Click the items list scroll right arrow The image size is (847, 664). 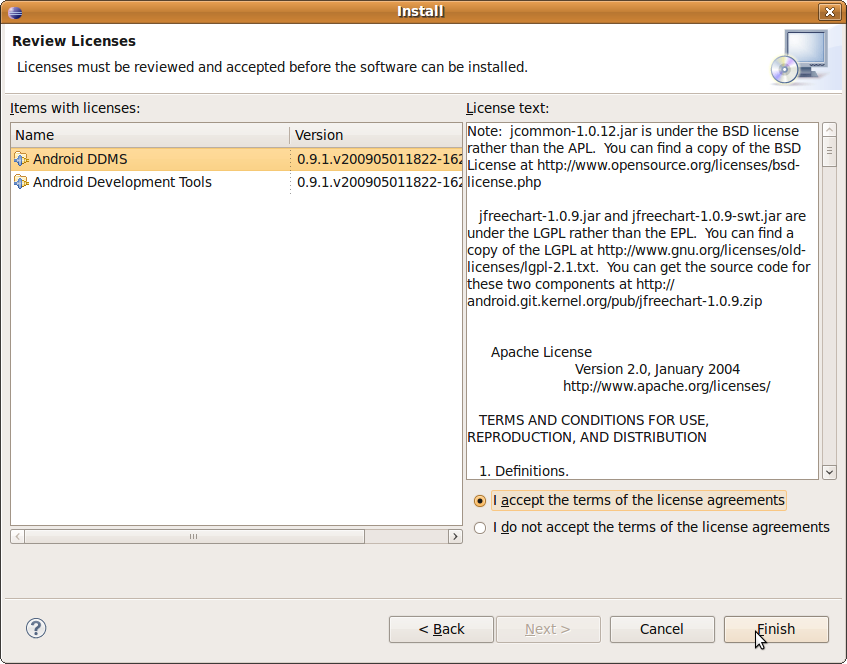[x=455, y=536]
